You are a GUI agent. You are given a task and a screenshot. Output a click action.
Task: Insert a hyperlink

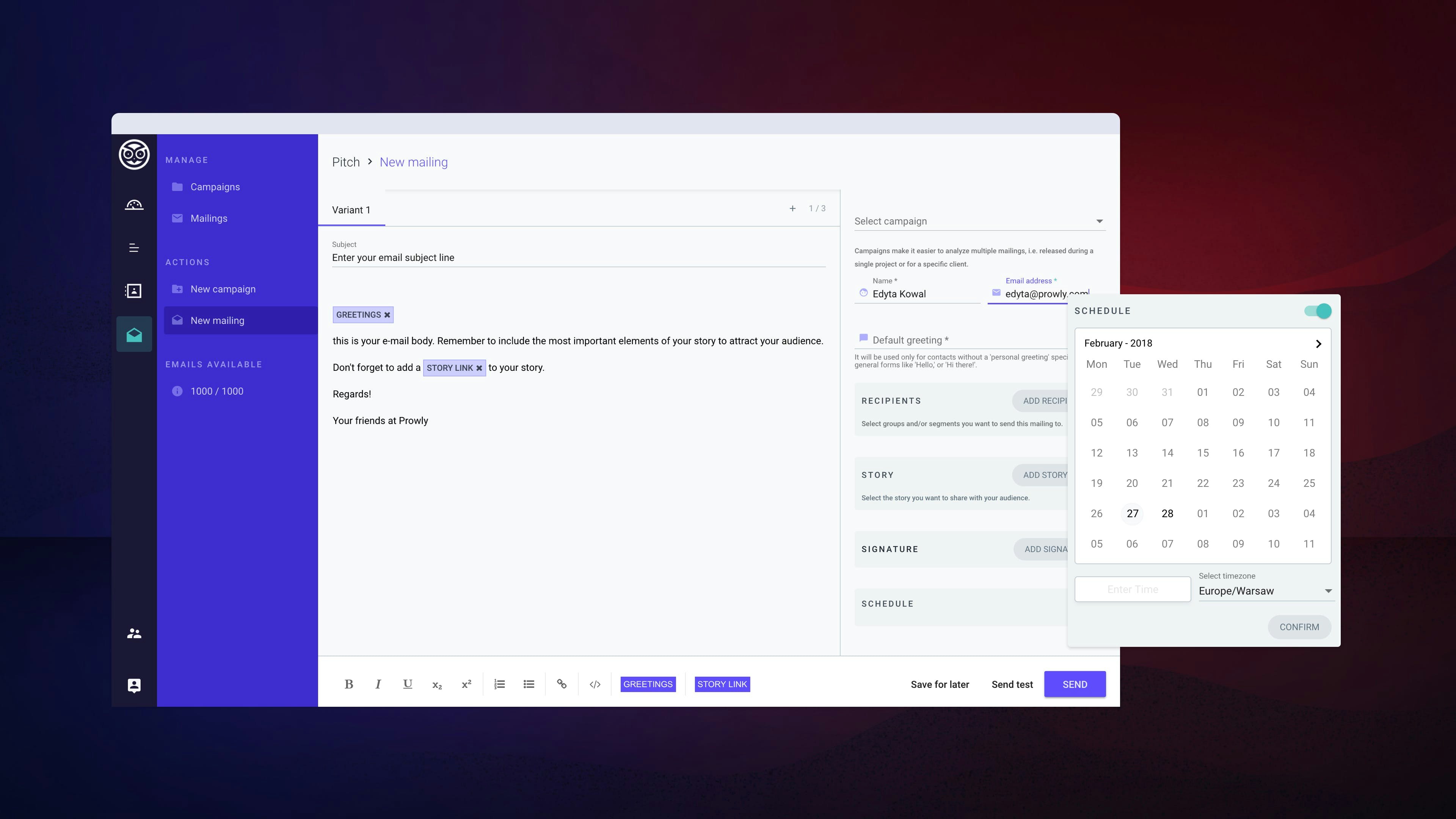[562, 684]
